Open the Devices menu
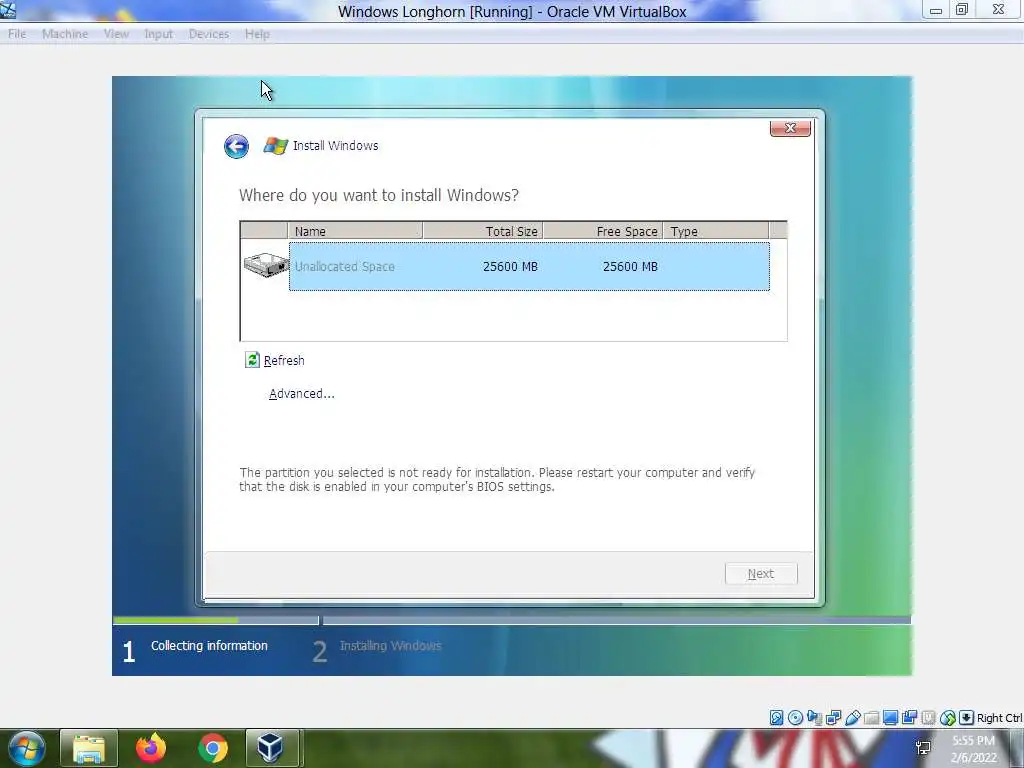 coord(209,34)
